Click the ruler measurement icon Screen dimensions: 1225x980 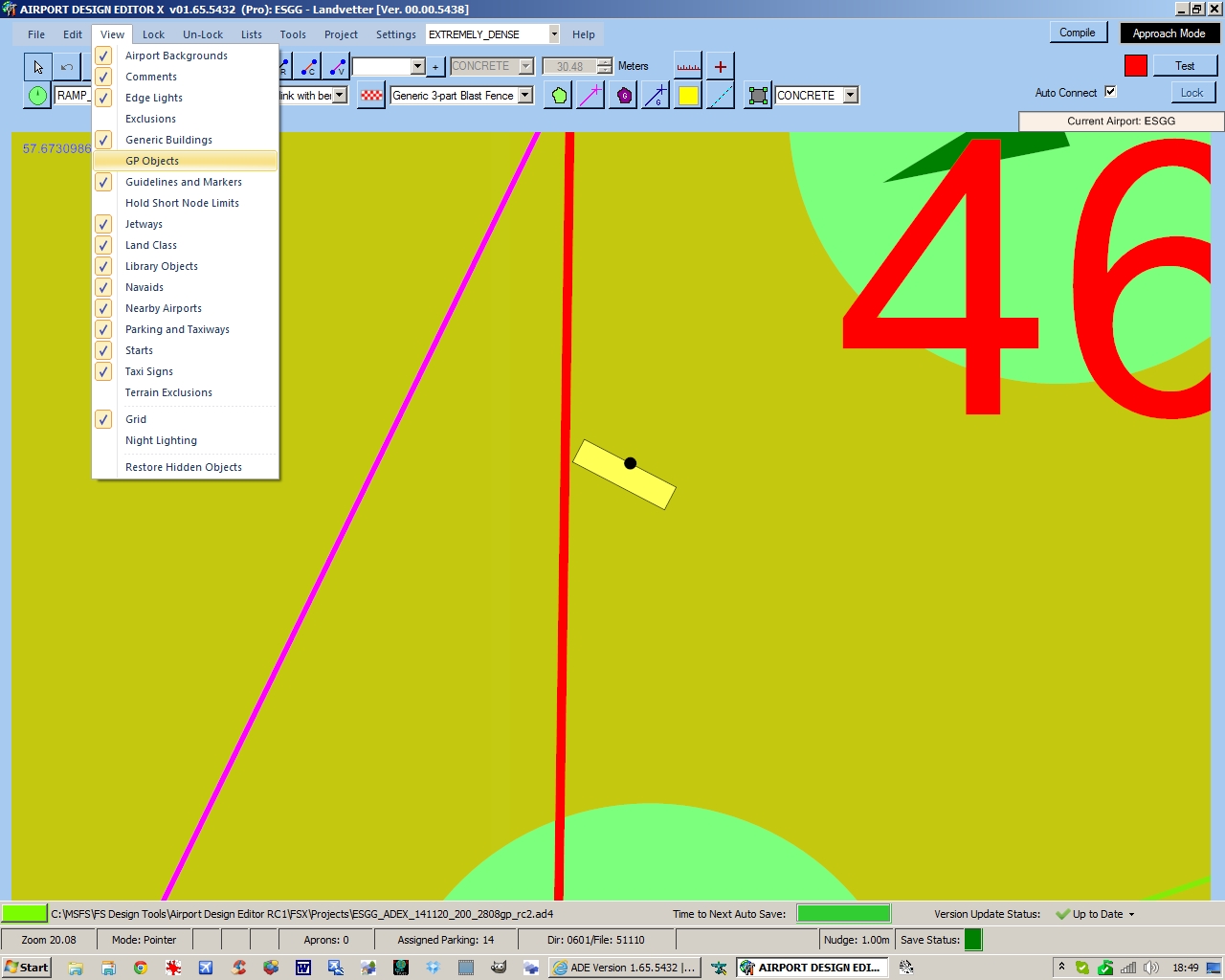coord(688,67)
